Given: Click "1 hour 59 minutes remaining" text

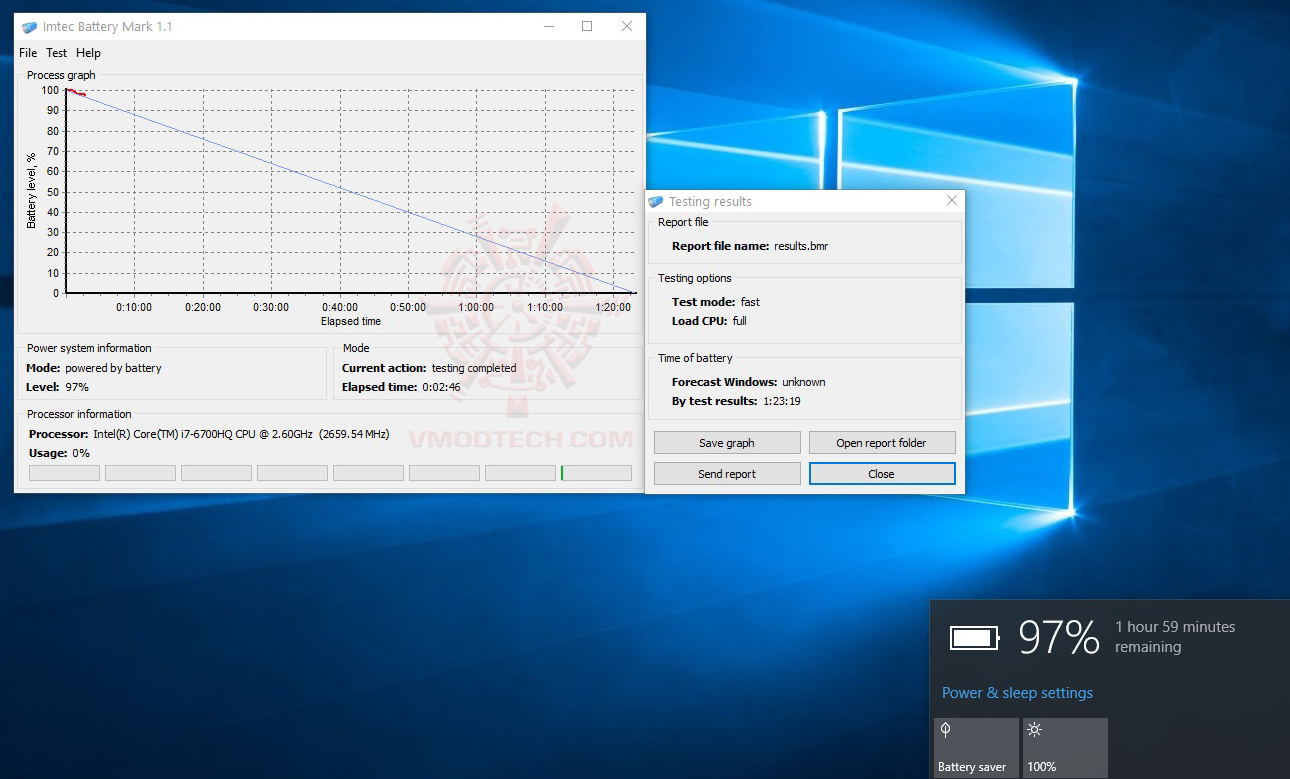Looking at the screenshot, I should 1175,637.
